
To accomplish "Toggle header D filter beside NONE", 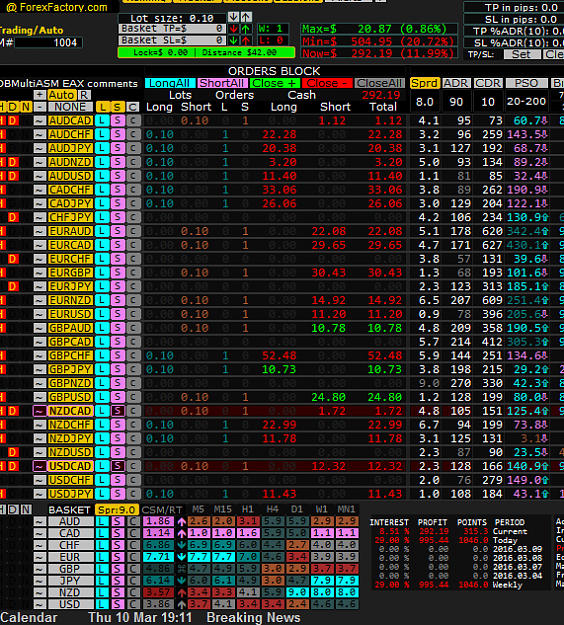I will pos(13,107).
